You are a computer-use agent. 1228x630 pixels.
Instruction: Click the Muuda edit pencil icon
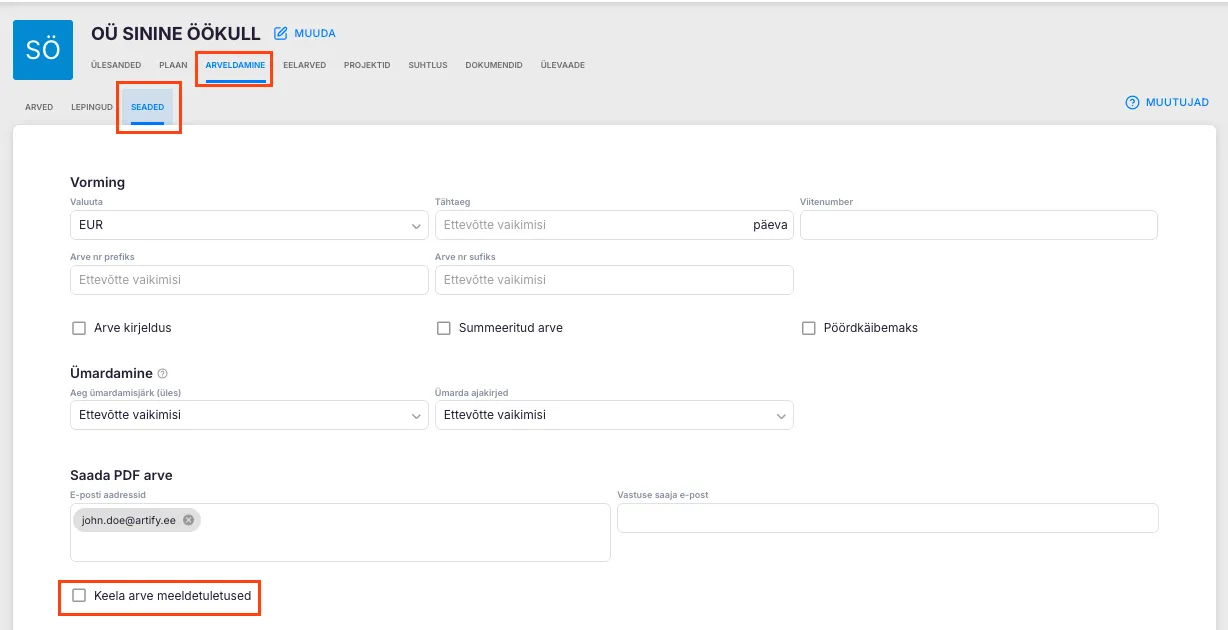pos(281,33)
